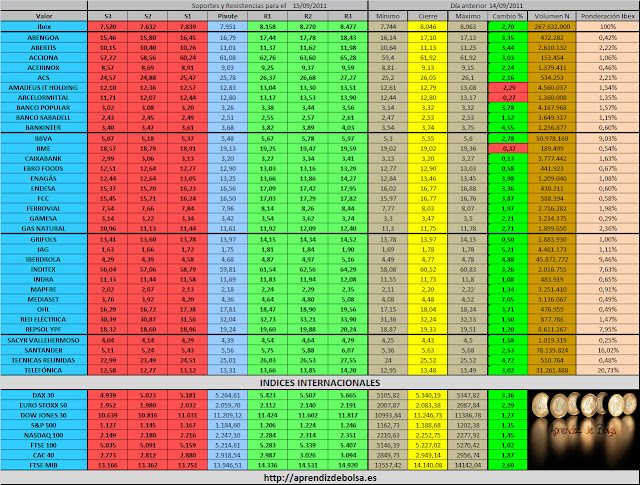Viewport: 640px width, 485px height.
Task: Select the 'Ibex' row name cell
Action: point(44,27)
